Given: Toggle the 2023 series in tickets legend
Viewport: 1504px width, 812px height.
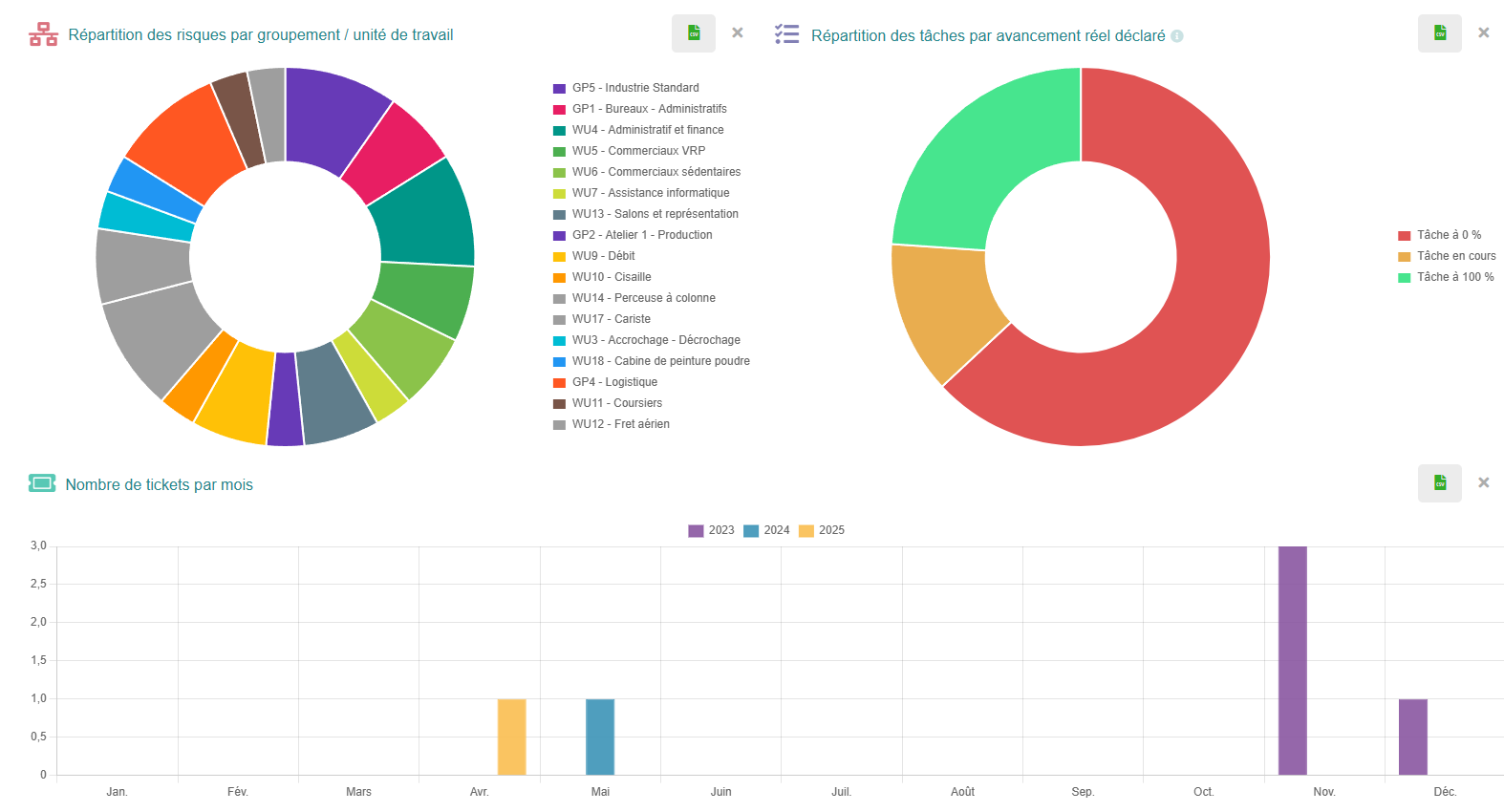Looking at the screenshot, I should pyautogui.click(x=712, y=530).
